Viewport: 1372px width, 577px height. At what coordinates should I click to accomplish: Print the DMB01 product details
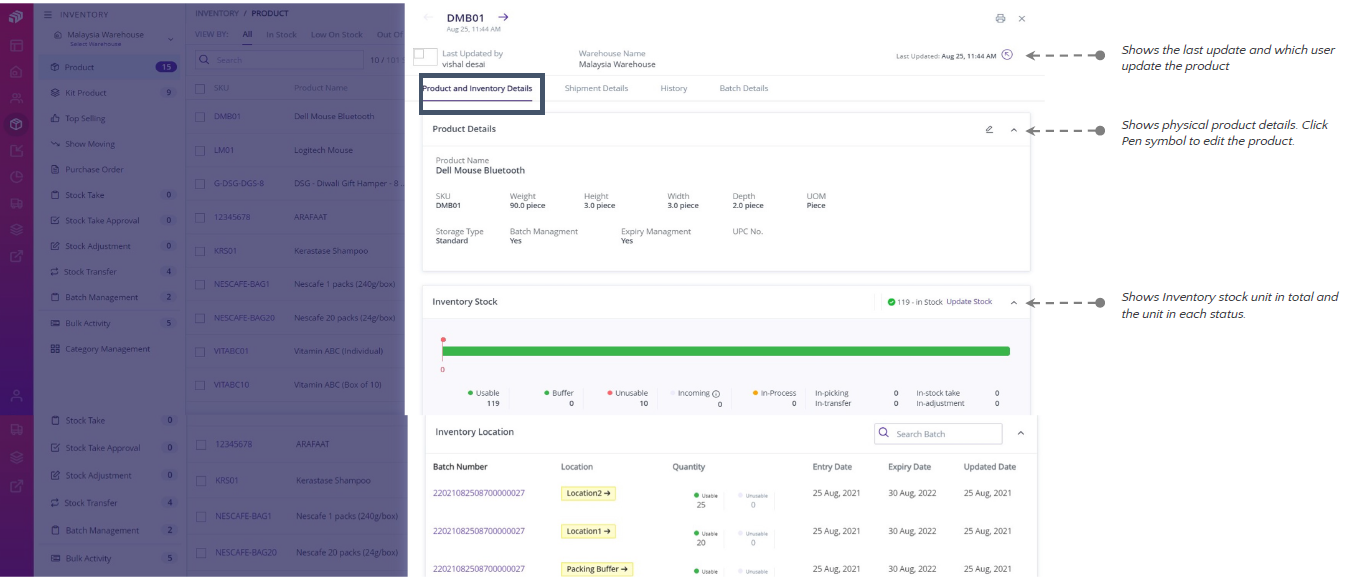(1000, 18)
